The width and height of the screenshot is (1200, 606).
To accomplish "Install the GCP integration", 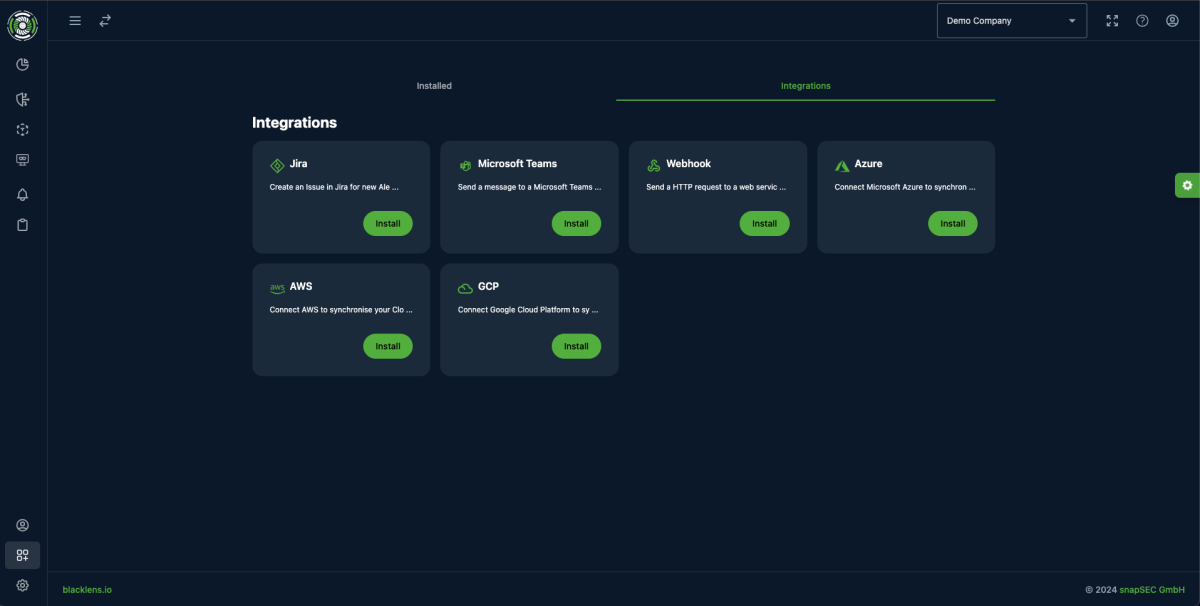I will (x=576, y=346).
